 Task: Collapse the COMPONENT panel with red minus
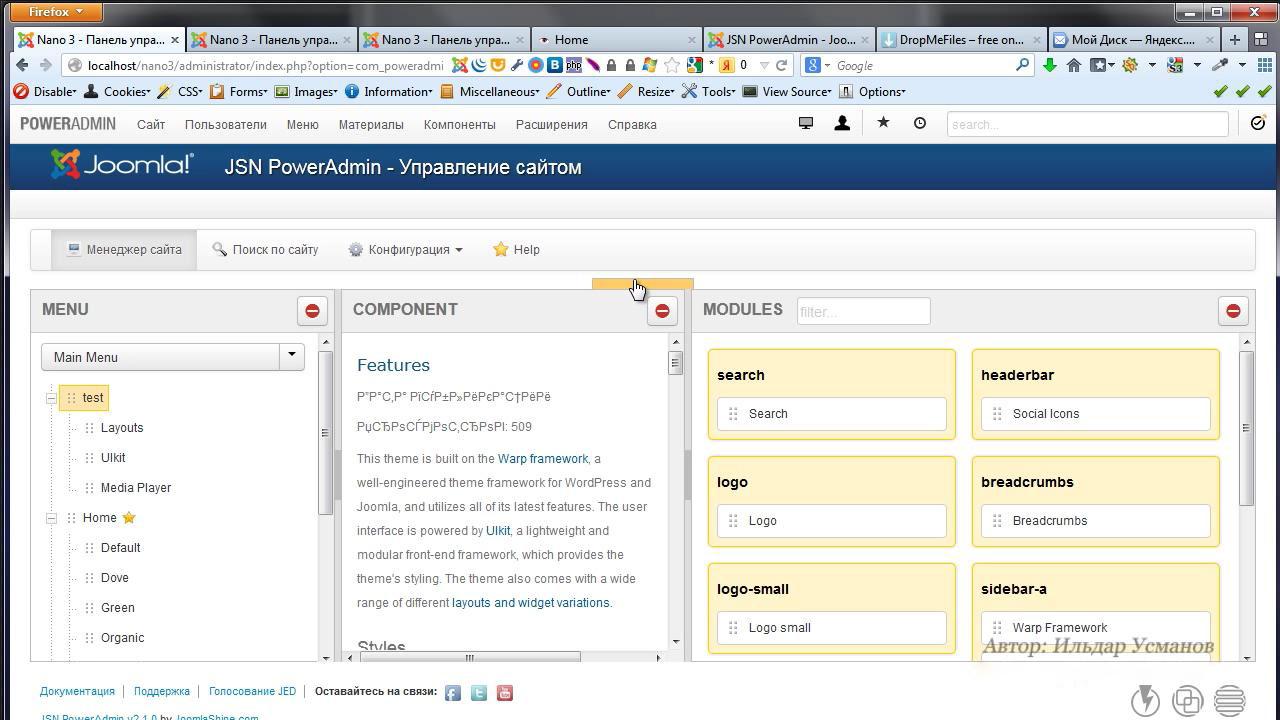tap(662, 311)
